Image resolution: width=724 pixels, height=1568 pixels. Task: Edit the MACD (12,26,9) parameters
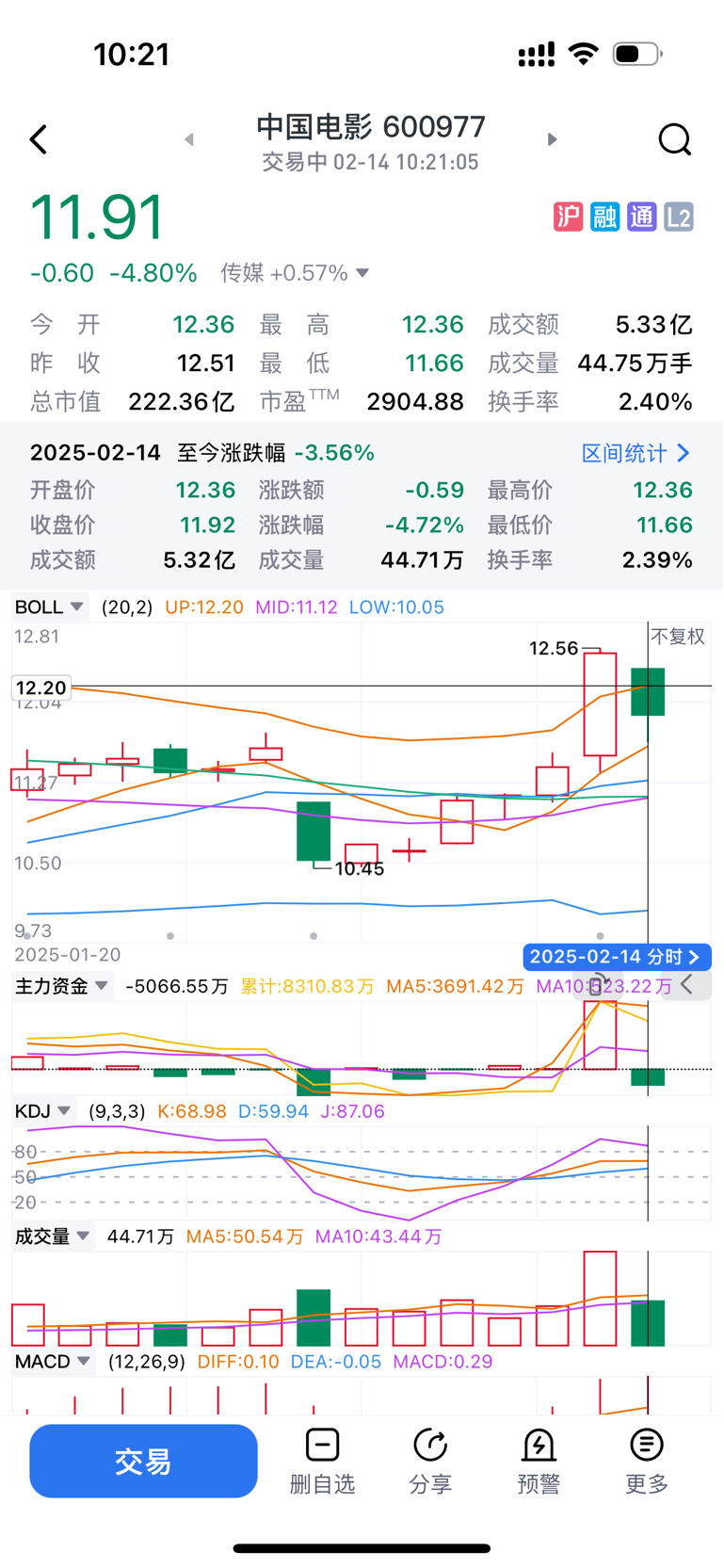(x=147, y=1362)
